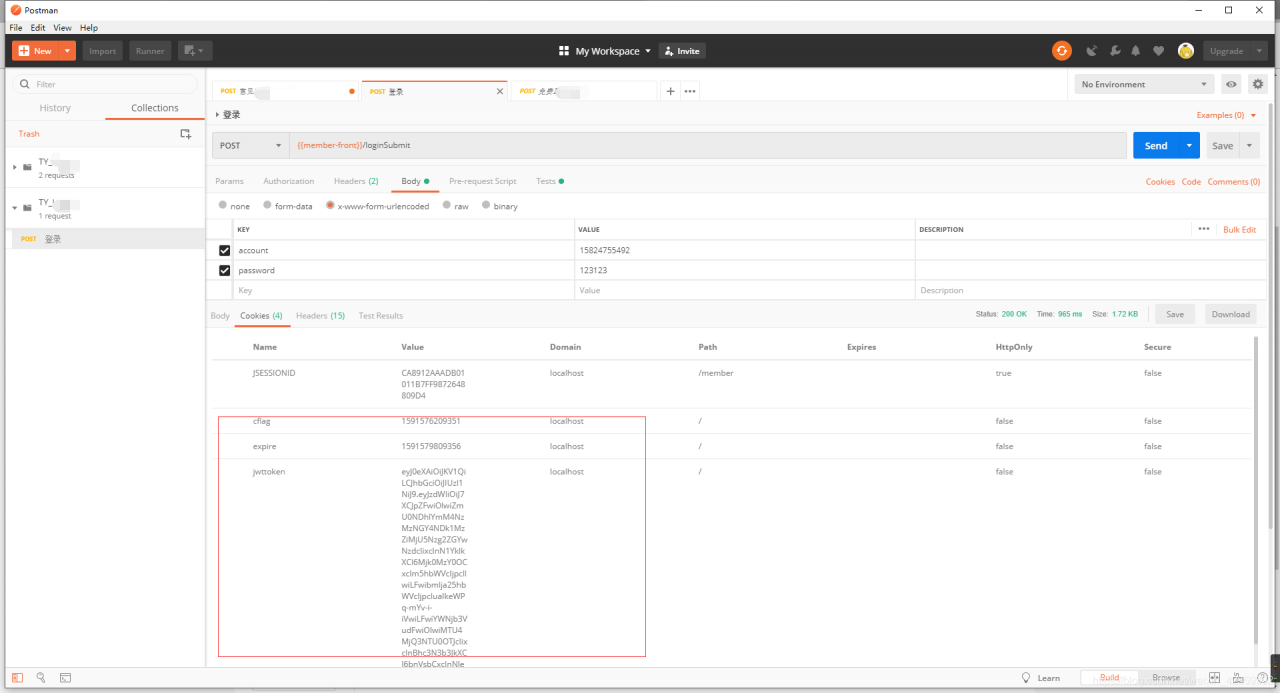
Task: Click the blue Send button
Action: click(1156, 145)
